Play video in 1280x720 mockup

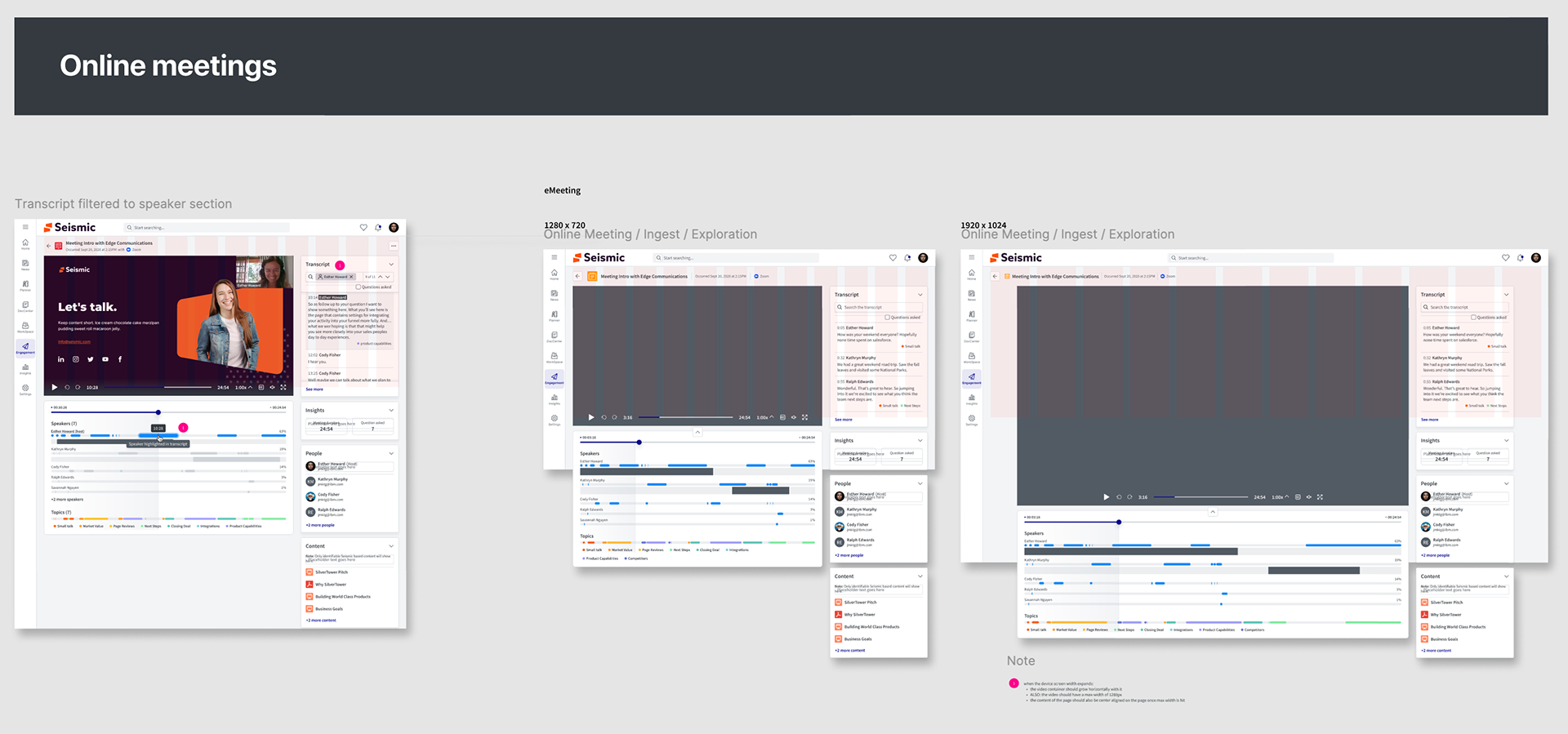coord(591,417)
